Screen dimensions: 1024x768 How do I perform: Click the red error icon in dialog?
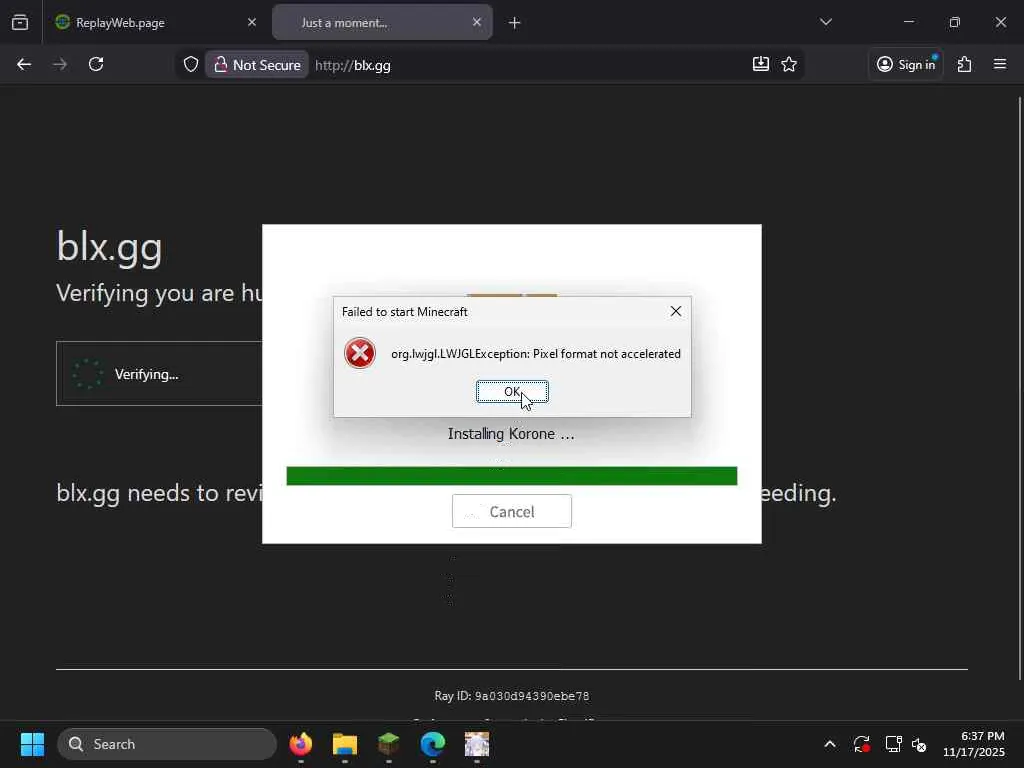[x=360, y=353]
